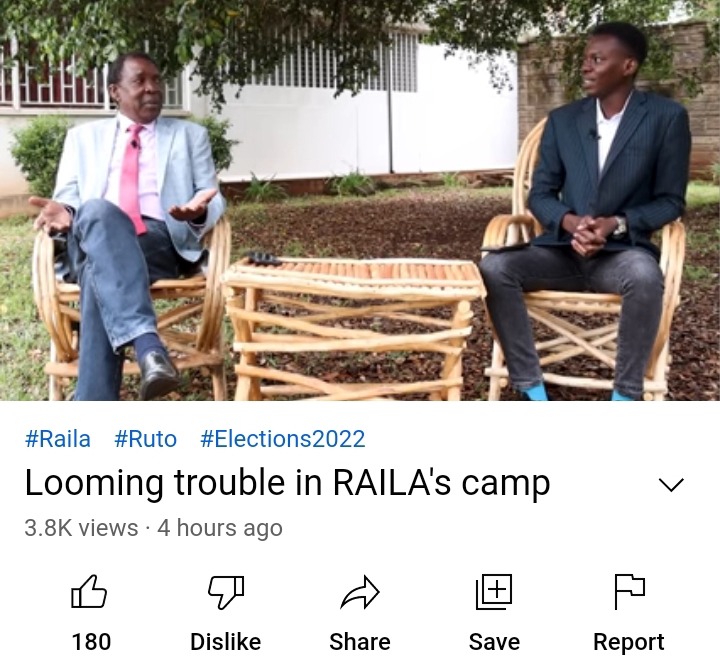Tap the video on the man in pink tie
720x666 pixels.
[133, 225]
